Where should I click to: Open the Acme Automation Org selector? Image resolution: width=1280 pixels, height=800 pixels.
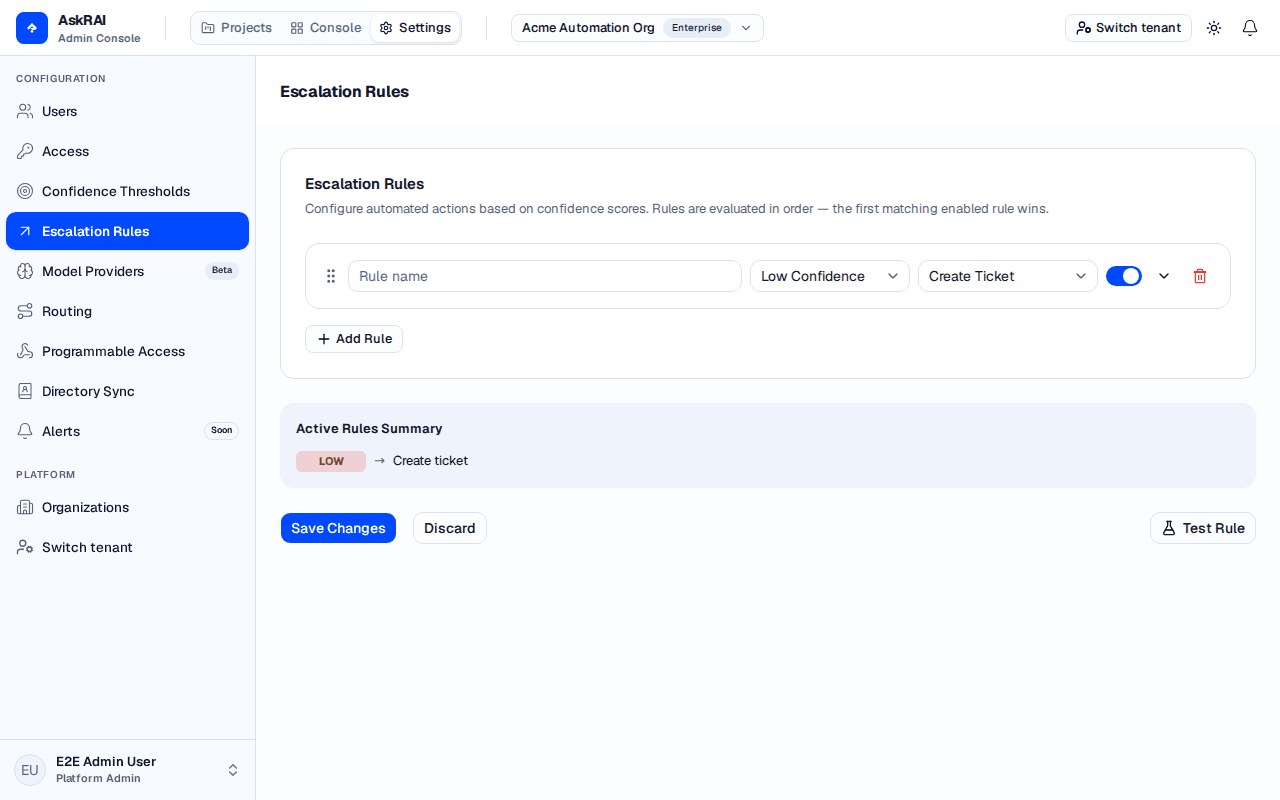pos(637,28)
